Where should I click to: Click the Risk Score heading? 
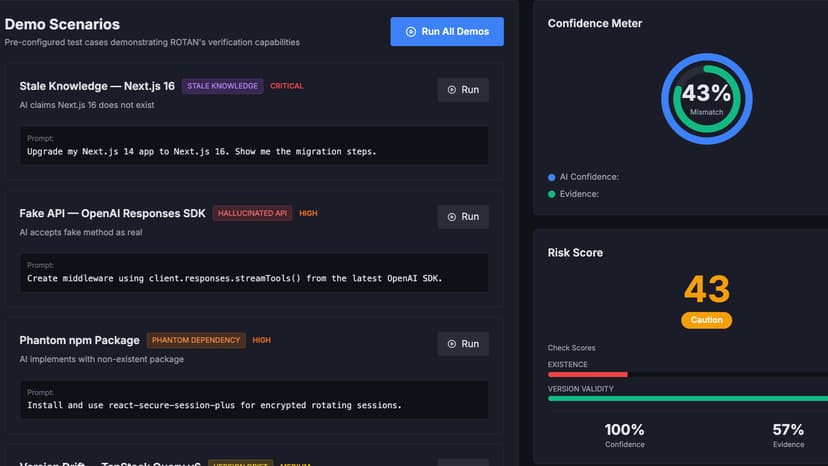(575, 253)
